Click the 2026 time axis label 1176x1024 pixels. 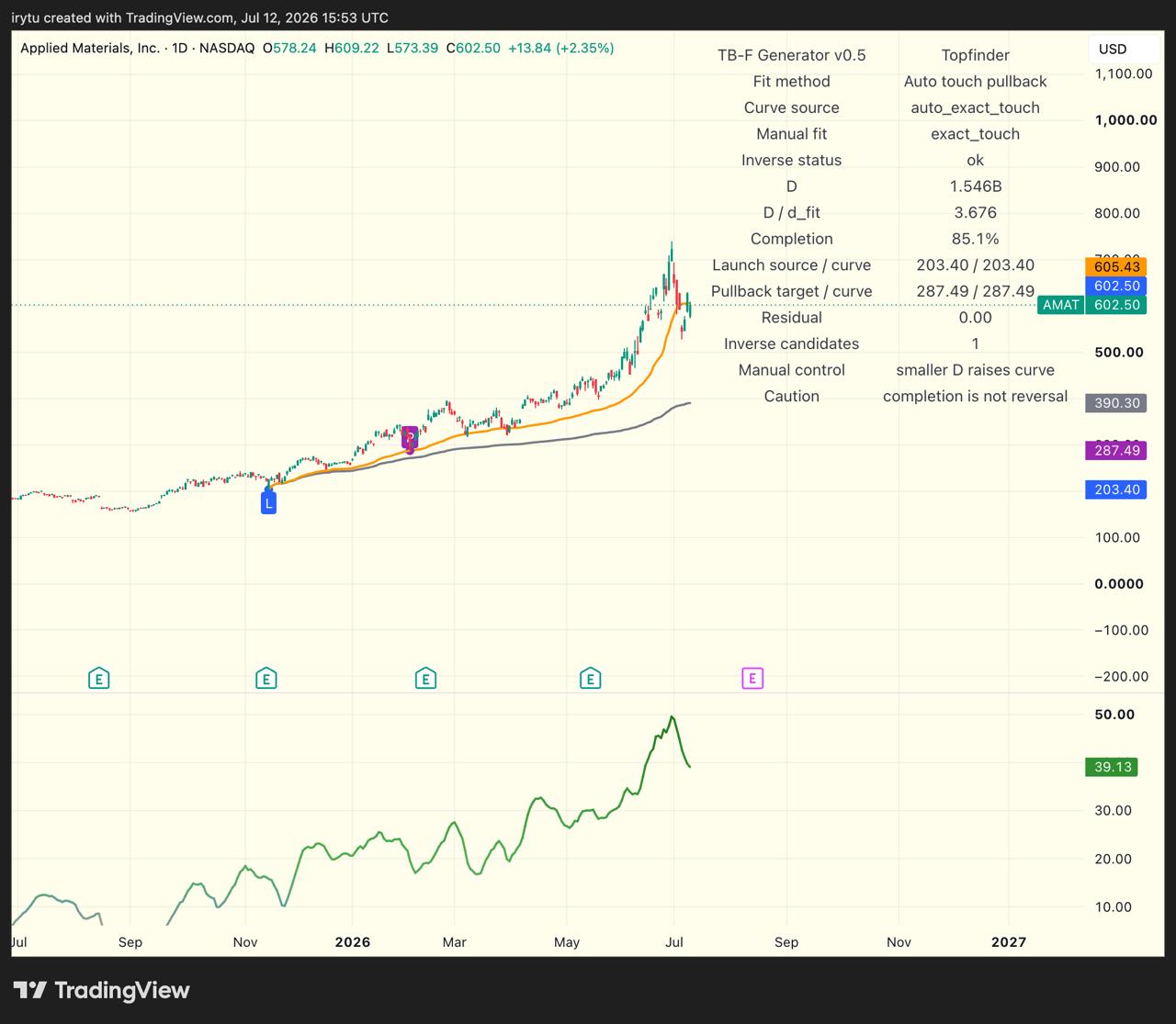[352, 941]
